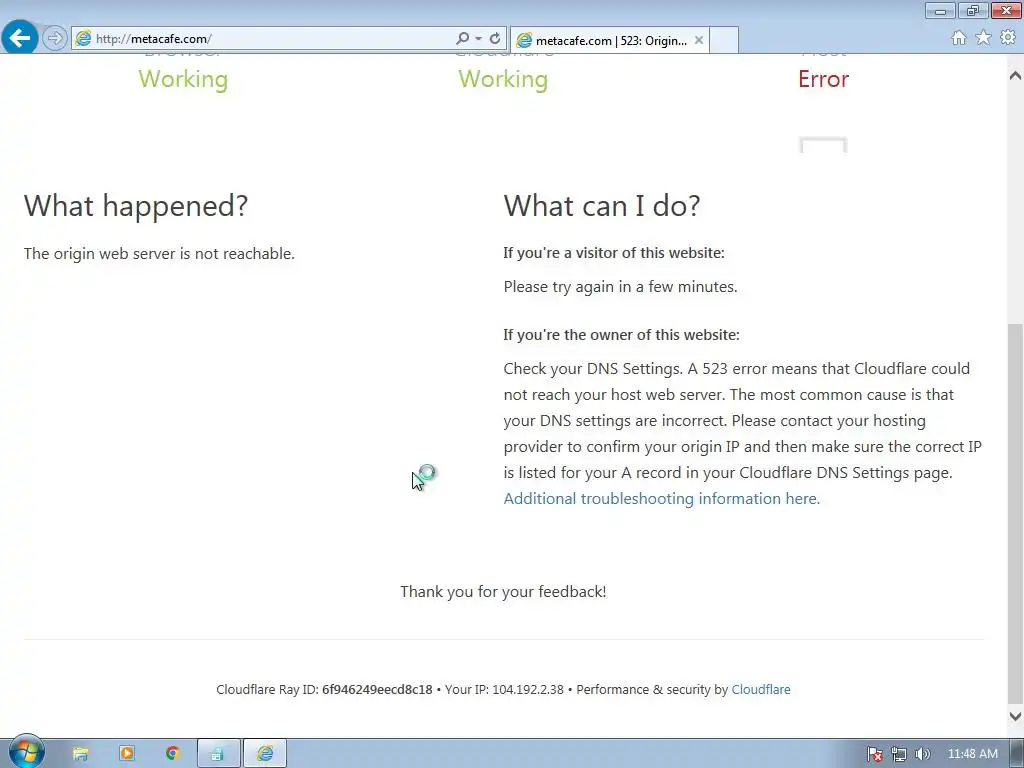1024x768 pixels.
Task: Close the metacafe.com tab
Action: tap(699, 40)
